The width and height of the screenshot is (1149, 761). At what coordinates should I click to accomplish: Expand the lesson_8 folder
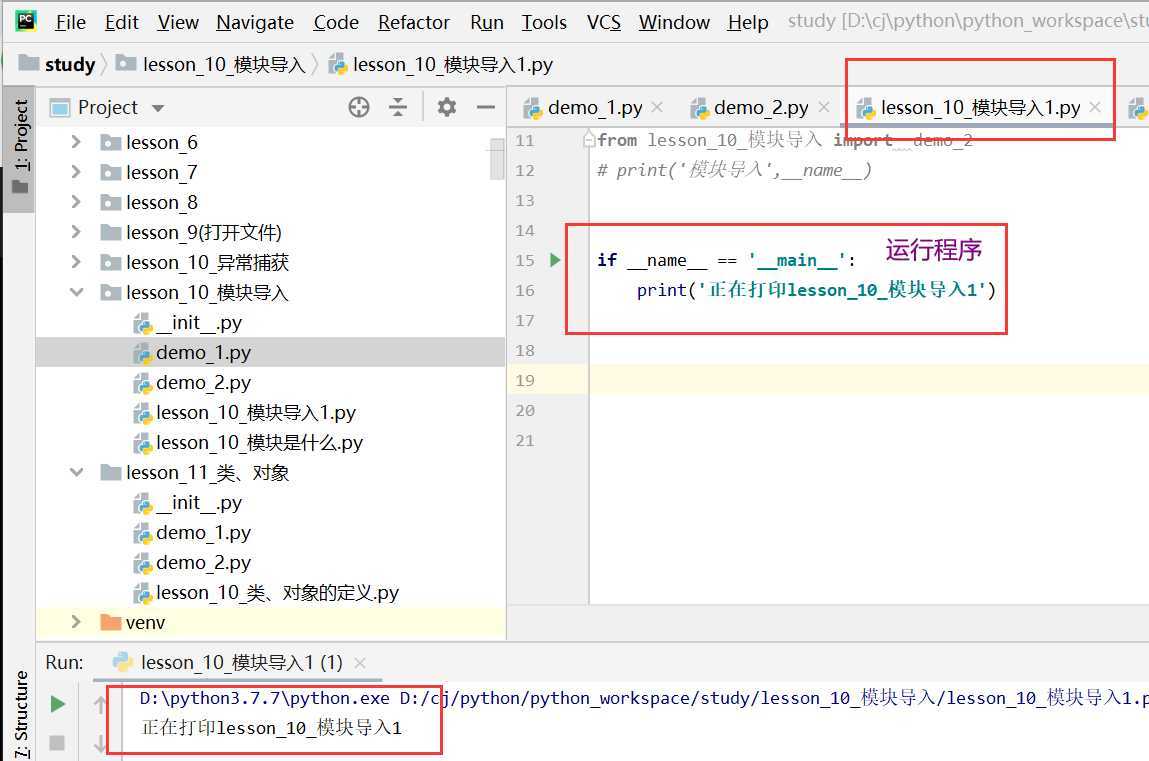76,201
